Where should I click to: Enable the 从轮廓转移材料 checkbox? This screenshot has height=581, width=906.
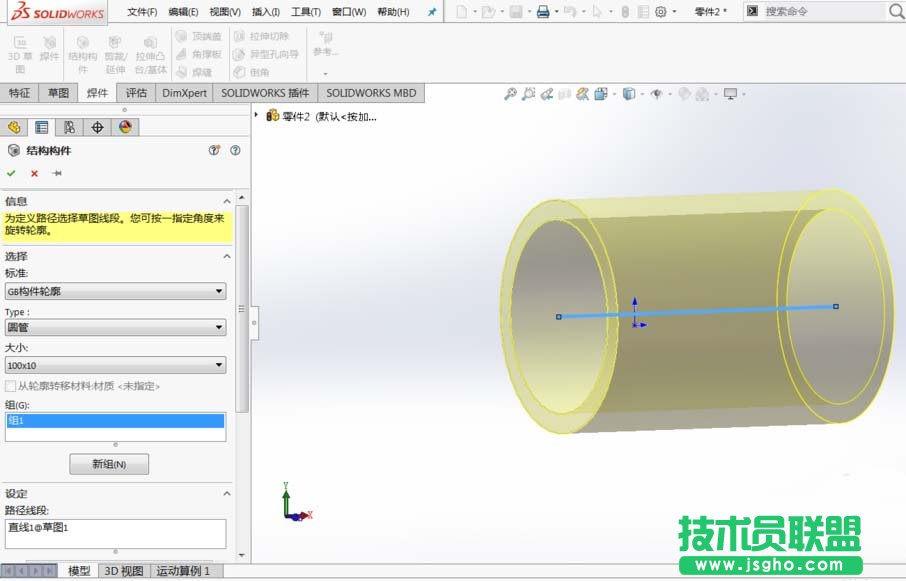coord(12,388)
